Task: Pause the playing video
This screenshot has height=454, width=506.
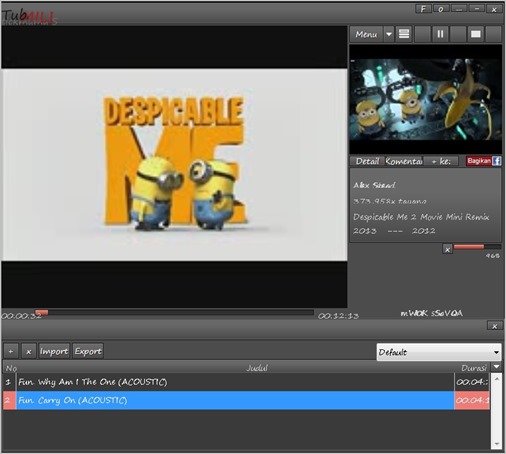Action: pyautogui.click(x=440, y=34)
